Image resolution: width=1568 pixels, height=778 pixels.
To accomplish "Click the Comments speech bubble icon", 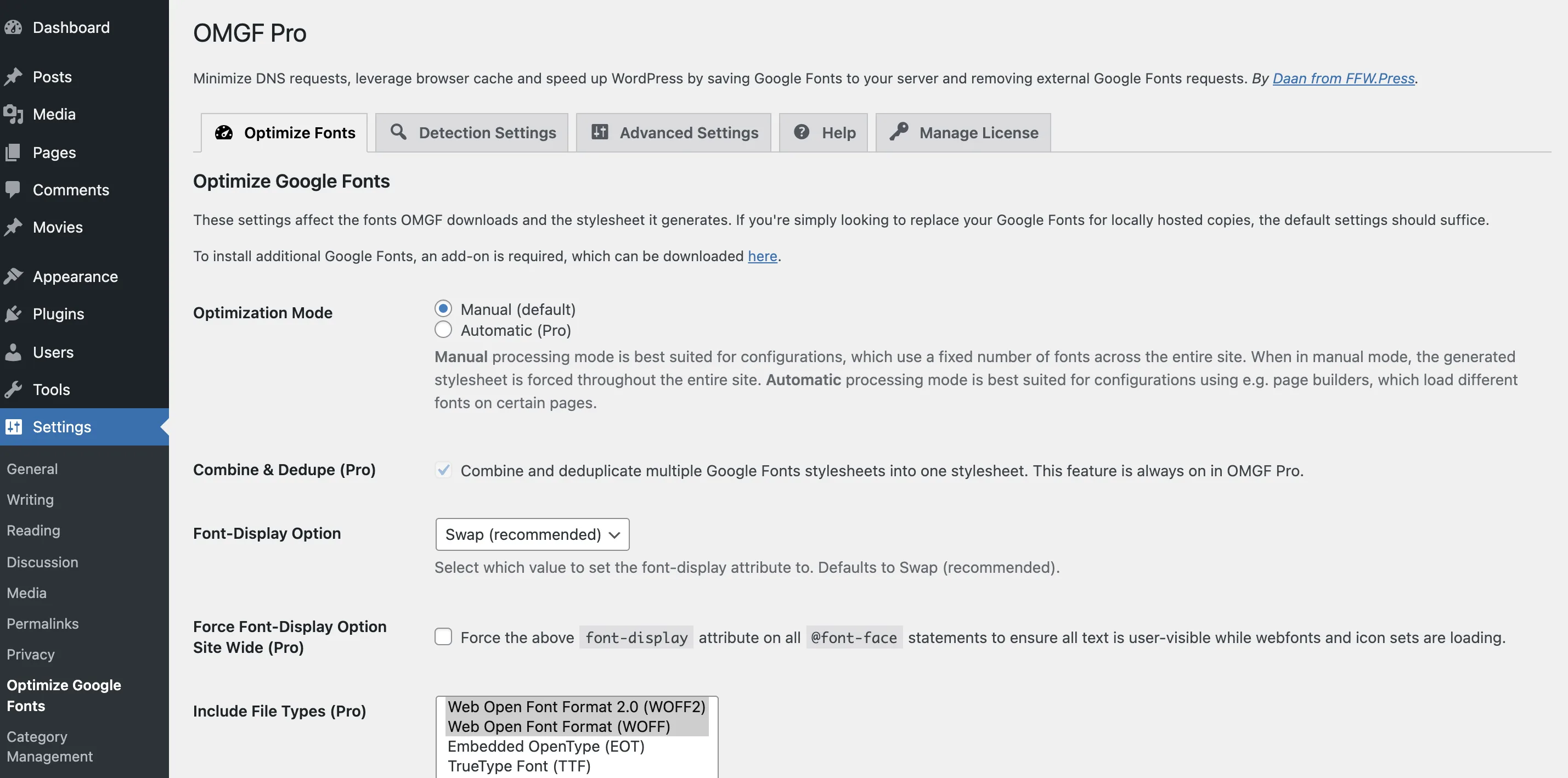I will coord(13,189).
